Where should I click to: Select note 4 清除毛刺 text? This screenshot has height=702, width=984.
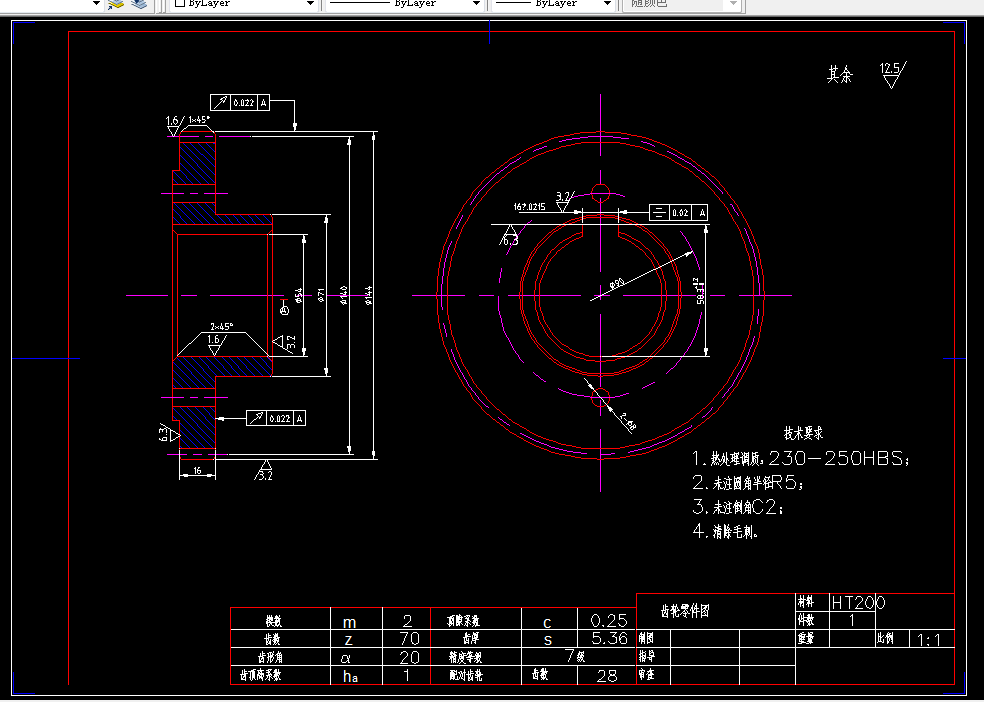coord(725,531)
